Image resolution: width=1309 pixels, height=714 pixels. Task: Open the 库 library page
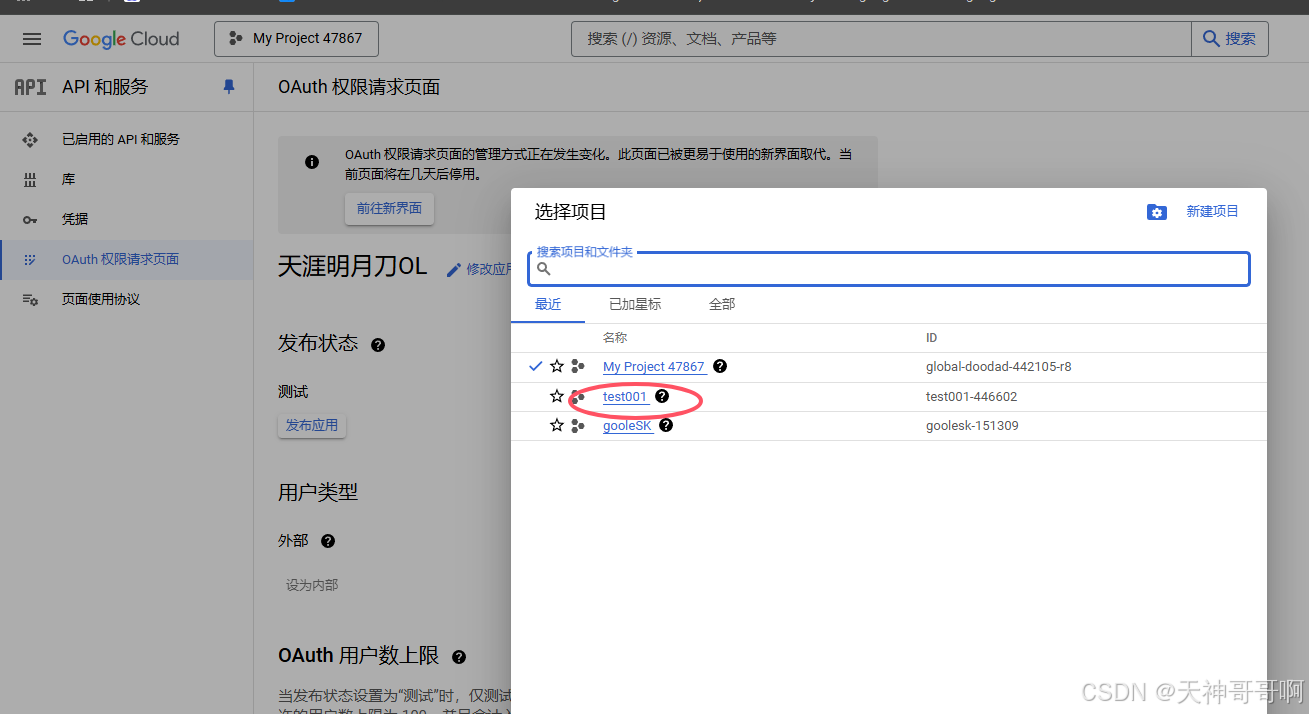pyautogui.click(x=68, y=180)
